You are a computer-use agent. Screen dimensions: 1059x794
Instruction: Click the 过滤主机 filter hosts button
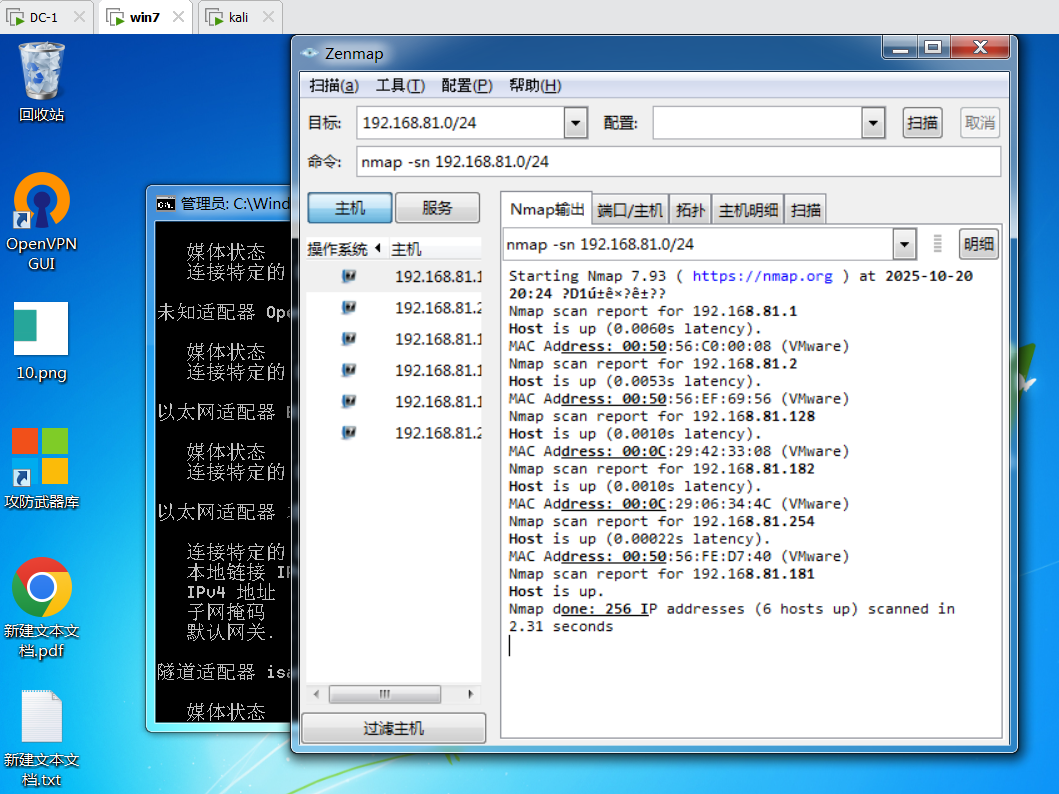pos(394,729)
